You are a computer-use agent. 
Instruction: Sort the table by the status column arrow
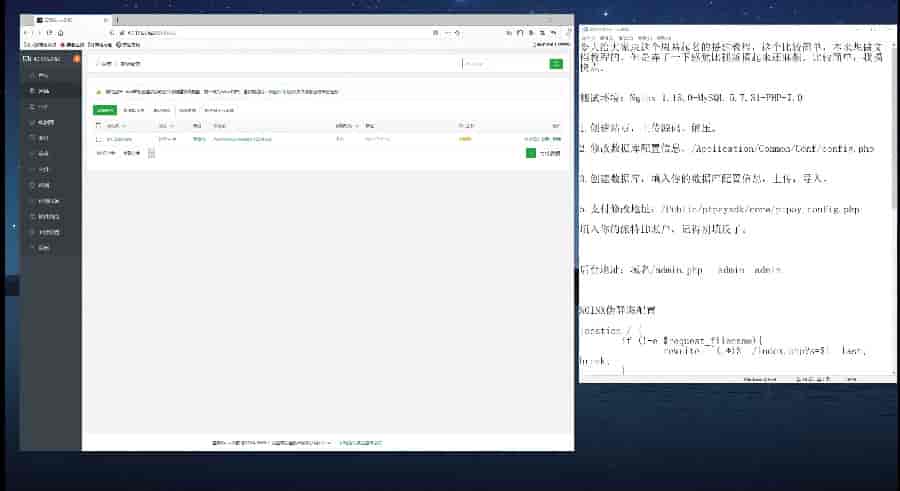click(172, 126)
